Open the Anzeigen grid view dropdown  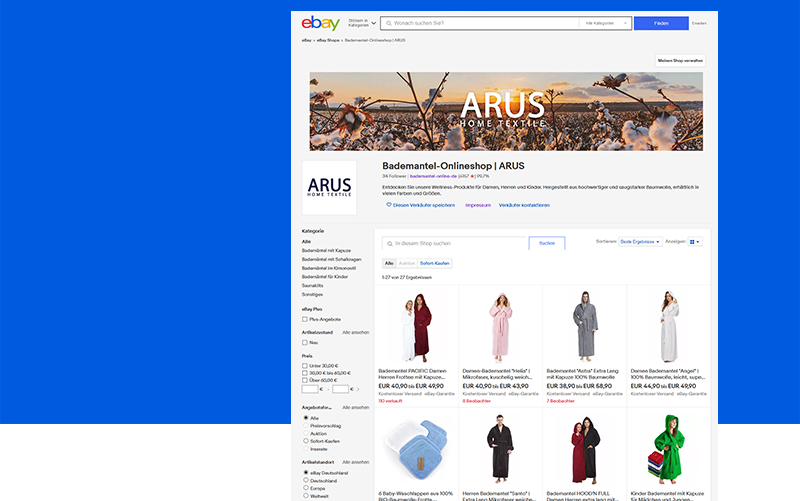pos(695,241)
